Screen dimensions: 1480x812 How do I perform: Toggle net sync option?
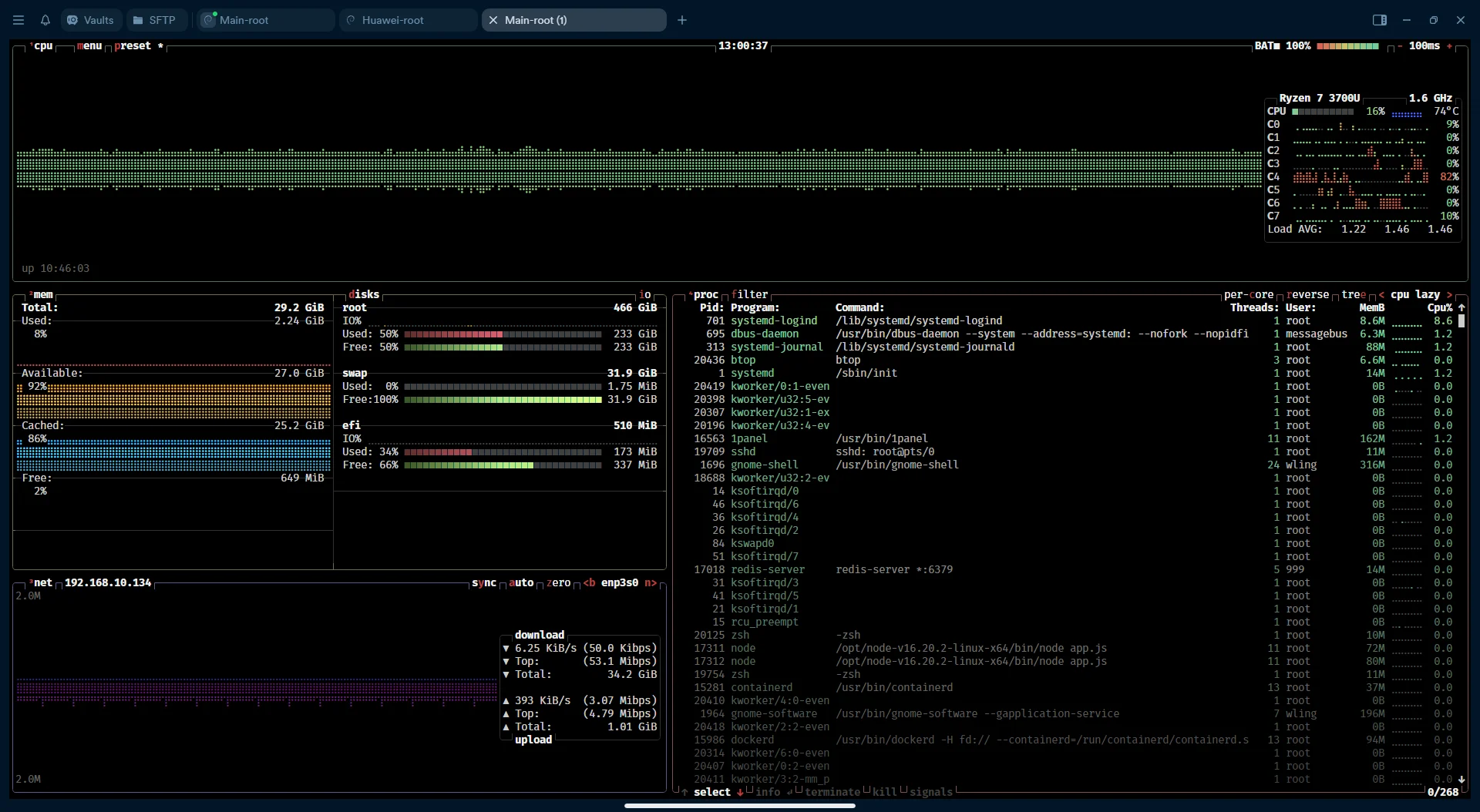click(484, 582)
